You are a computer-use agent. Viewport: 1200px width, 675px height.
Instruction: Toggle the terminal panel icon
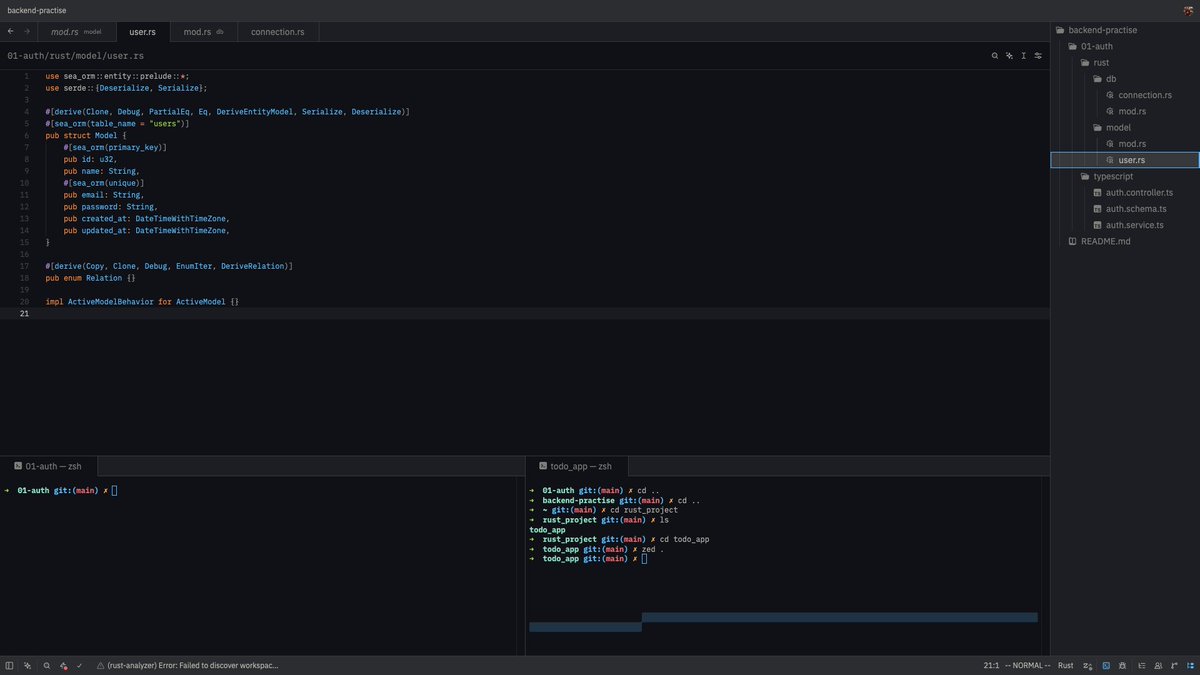[x=1106, y=665]
